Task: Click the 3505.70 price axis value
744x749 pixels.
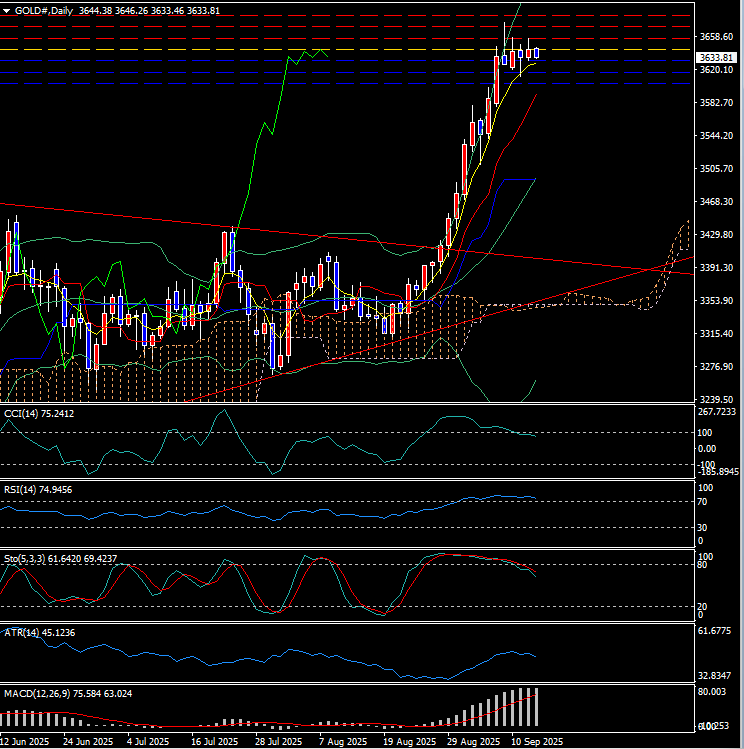Action: point(716,169)
